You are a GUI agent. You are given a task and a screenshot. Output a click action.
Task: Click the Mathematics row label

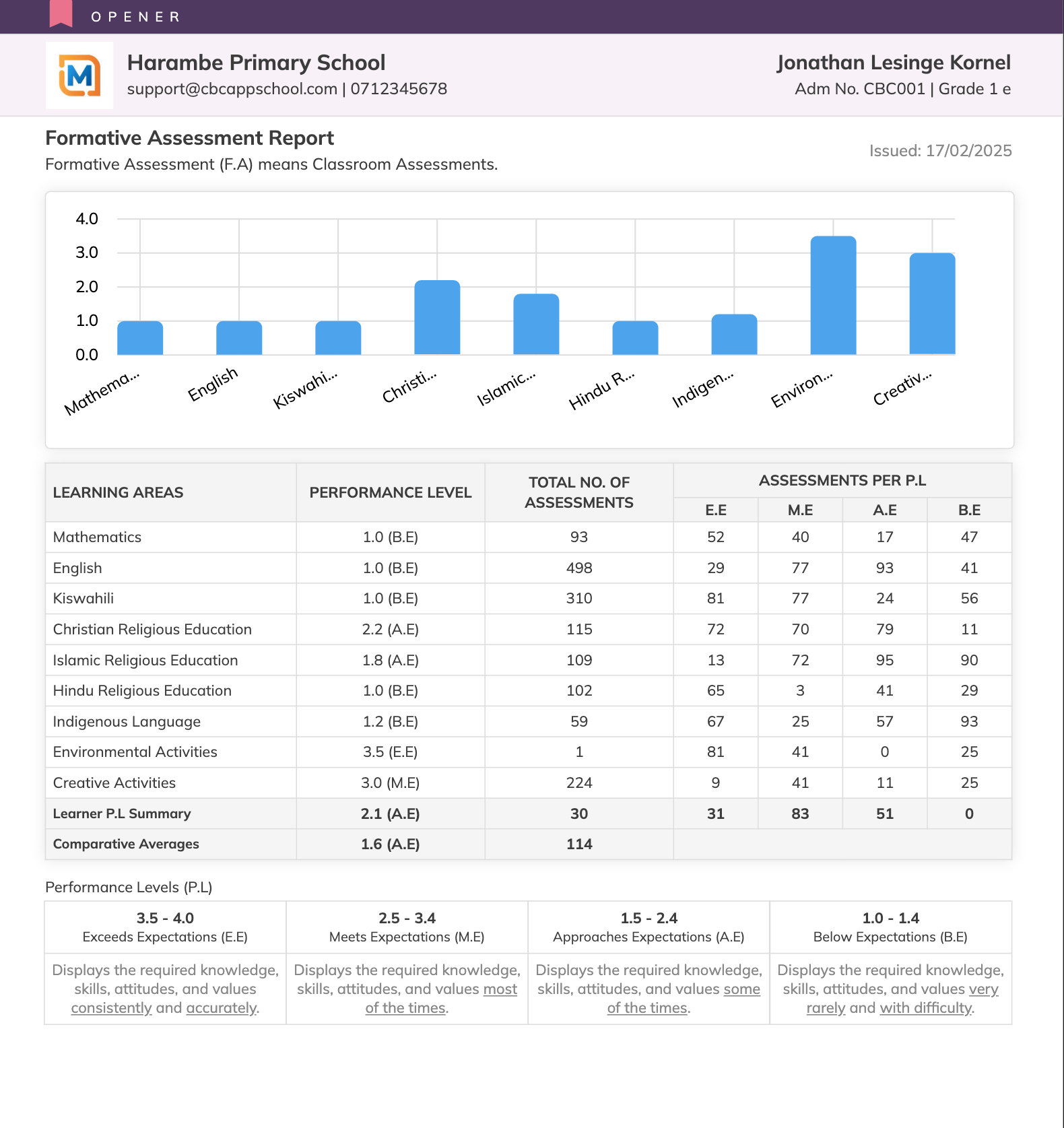97,537
